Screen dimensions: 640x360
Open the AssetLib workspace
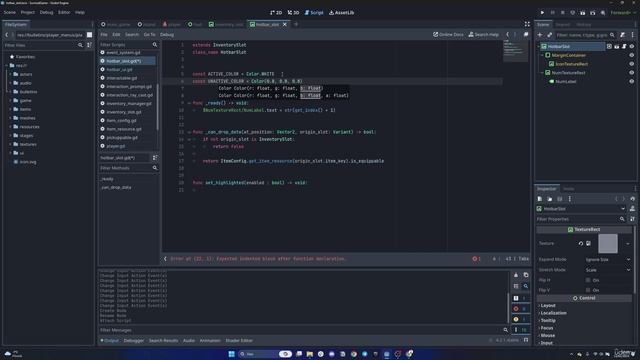click(342, 13)
